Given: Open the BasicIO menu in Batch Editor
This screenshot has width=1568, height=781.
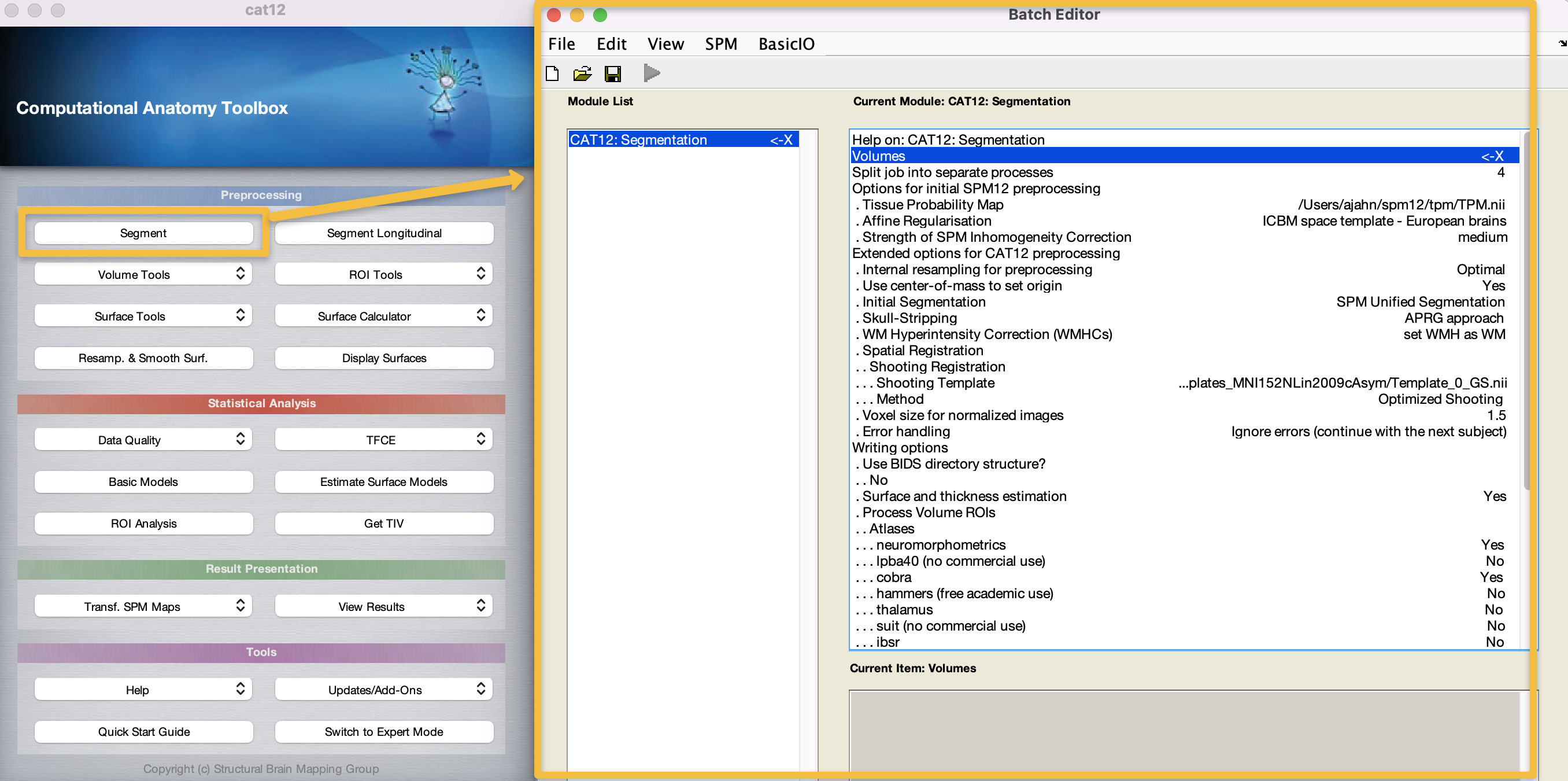Looking at the screenshot, I should 786,44.
